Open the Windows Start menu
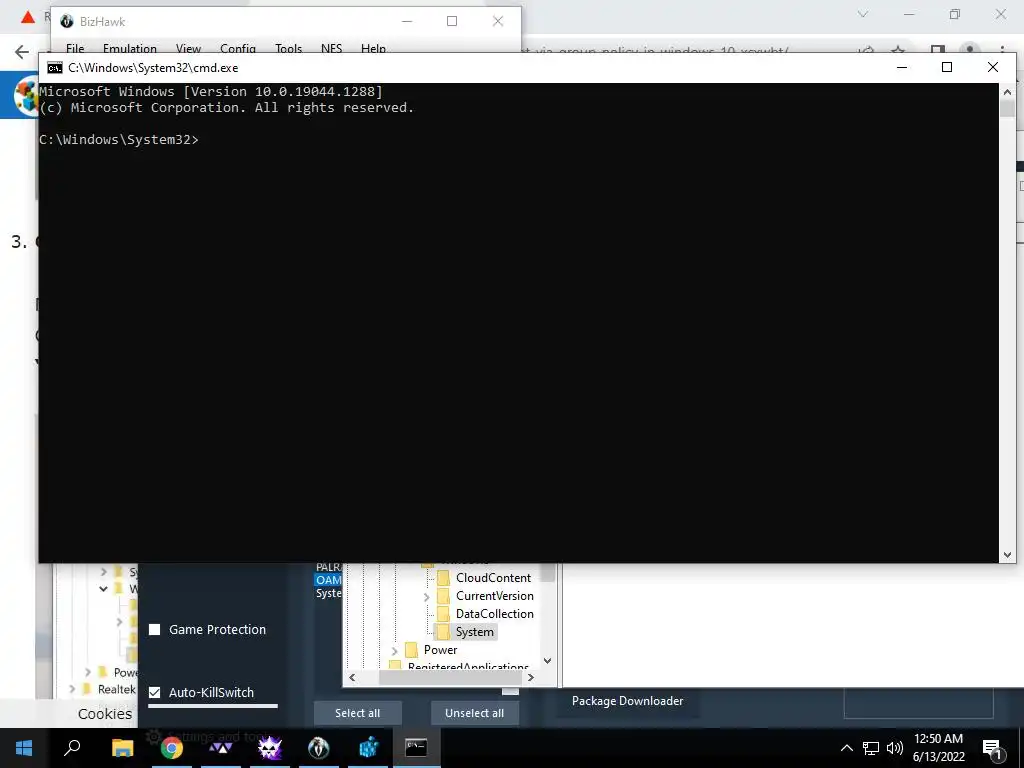Viewport: 1024px width, 768px height. point(24,748)
